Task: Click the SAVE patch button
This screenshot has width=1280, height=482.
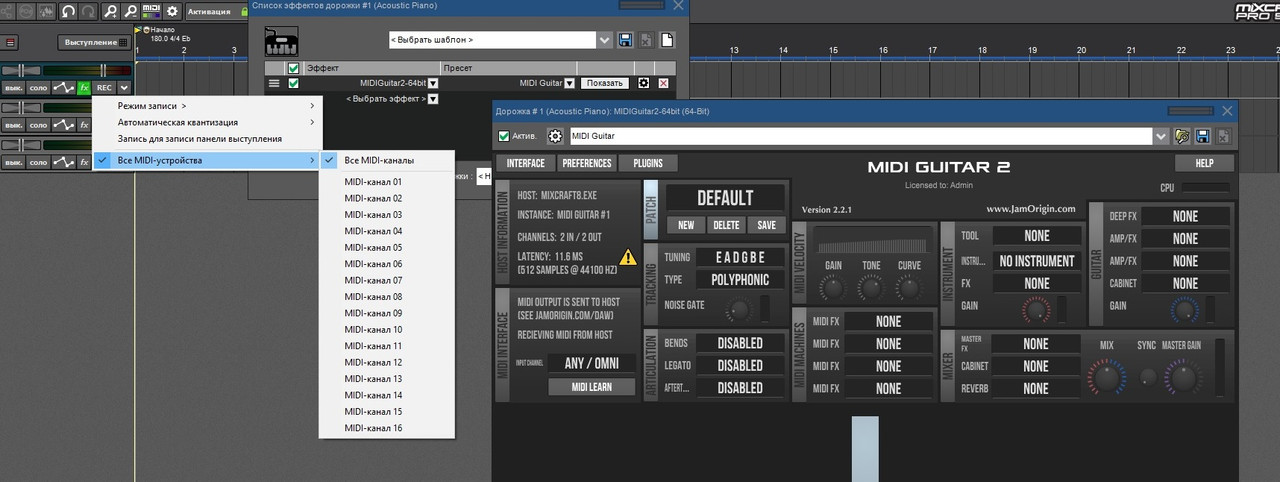Action: (766, 226)
